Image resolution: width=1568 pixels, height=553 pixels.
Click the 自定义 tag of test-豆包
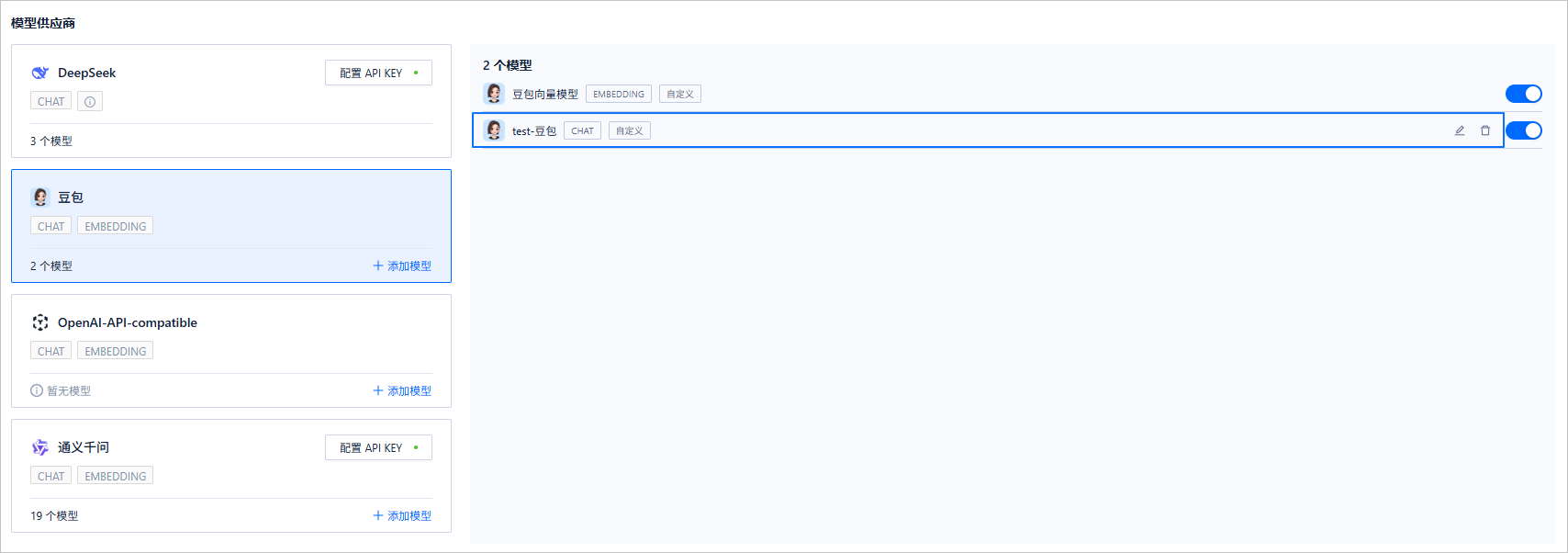630,130
